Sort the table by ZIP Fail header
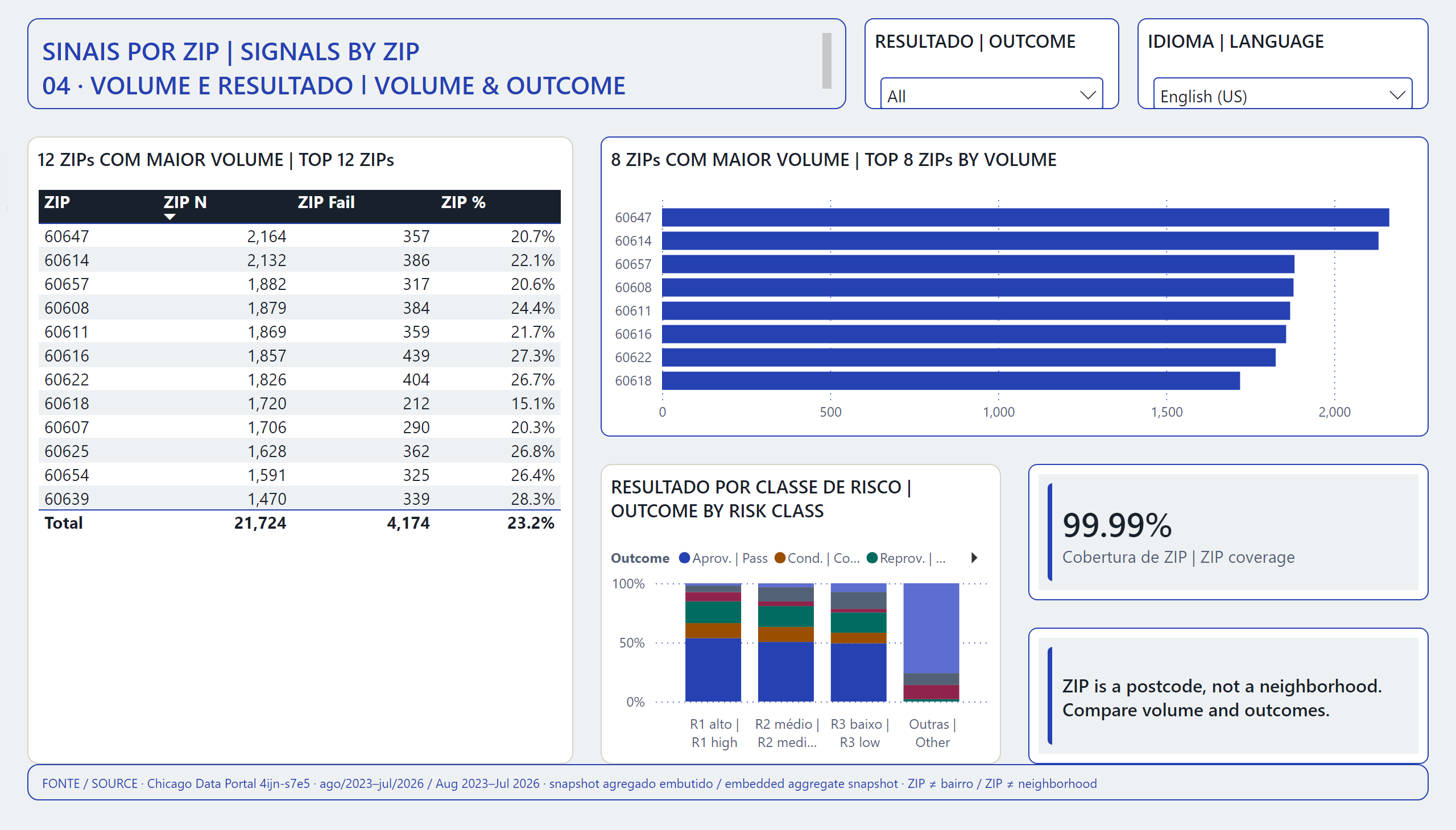Image resolution: width=1456 pixels, height=830 pixels. (326, 202)
